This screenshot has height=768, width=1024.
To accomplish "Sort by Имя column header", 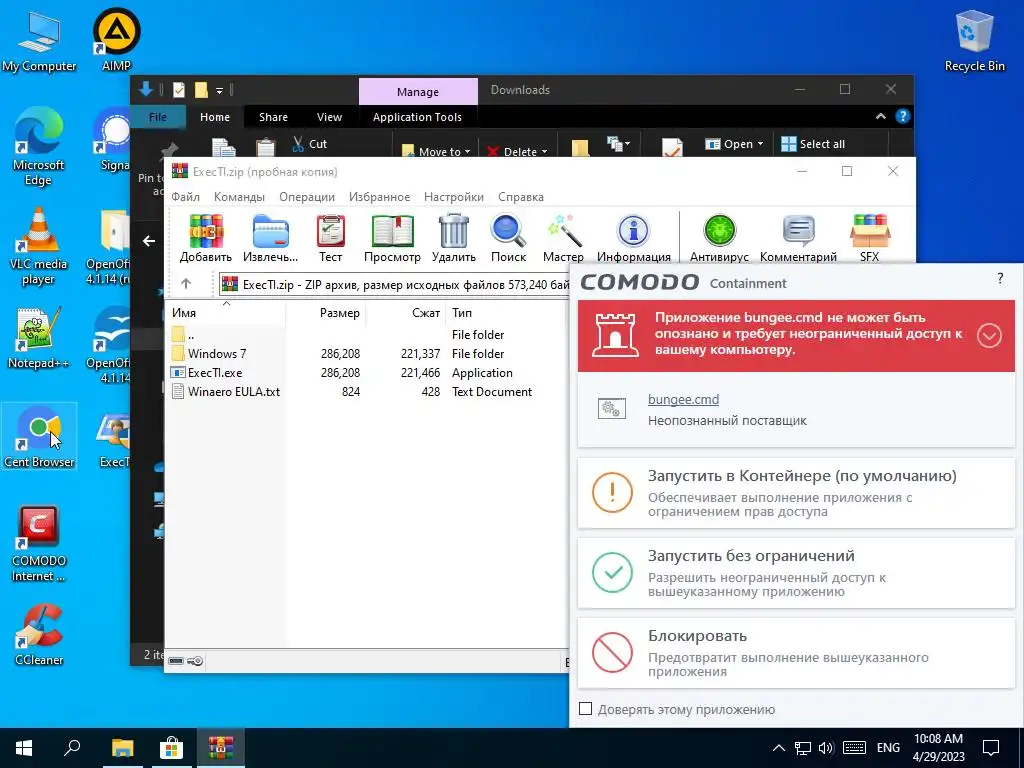I will pyautogui.click(x=224, y=313).
